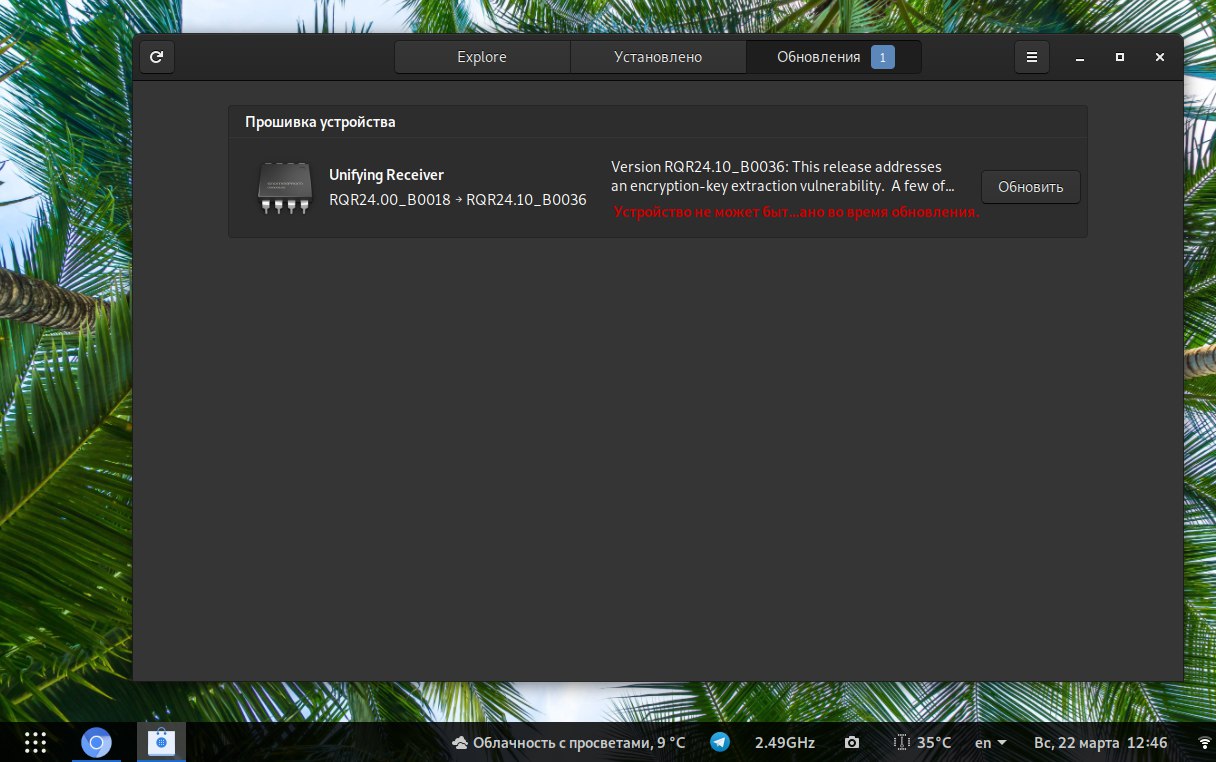Click the Прошивка устройства section header
Screen dimensions: 1216x762
tap(320, 122)
